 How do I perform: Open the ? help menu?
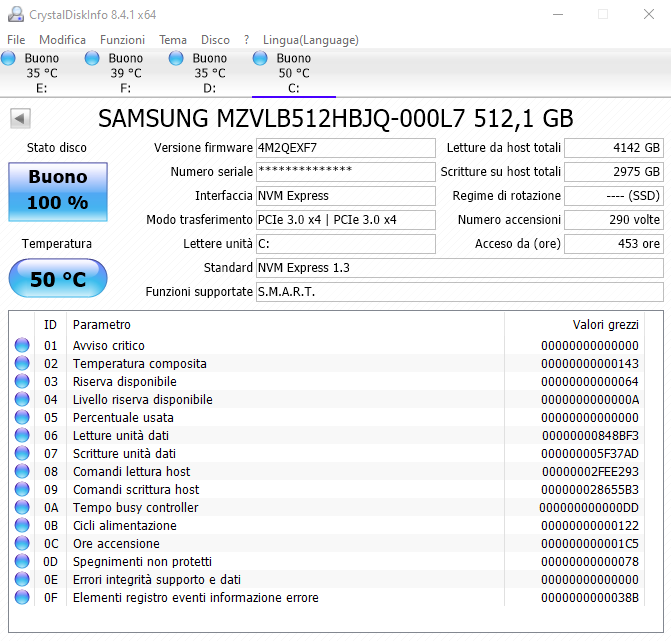[x=246, y=40]
